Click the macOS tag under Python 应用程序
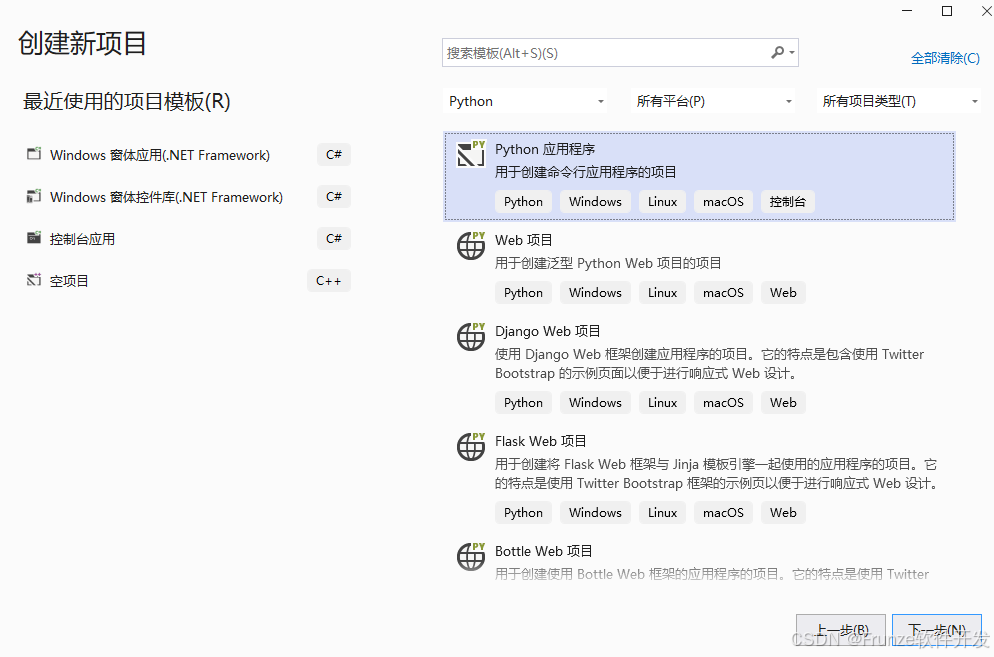Viewport: 994px width, 657px height. coord(723,202)
